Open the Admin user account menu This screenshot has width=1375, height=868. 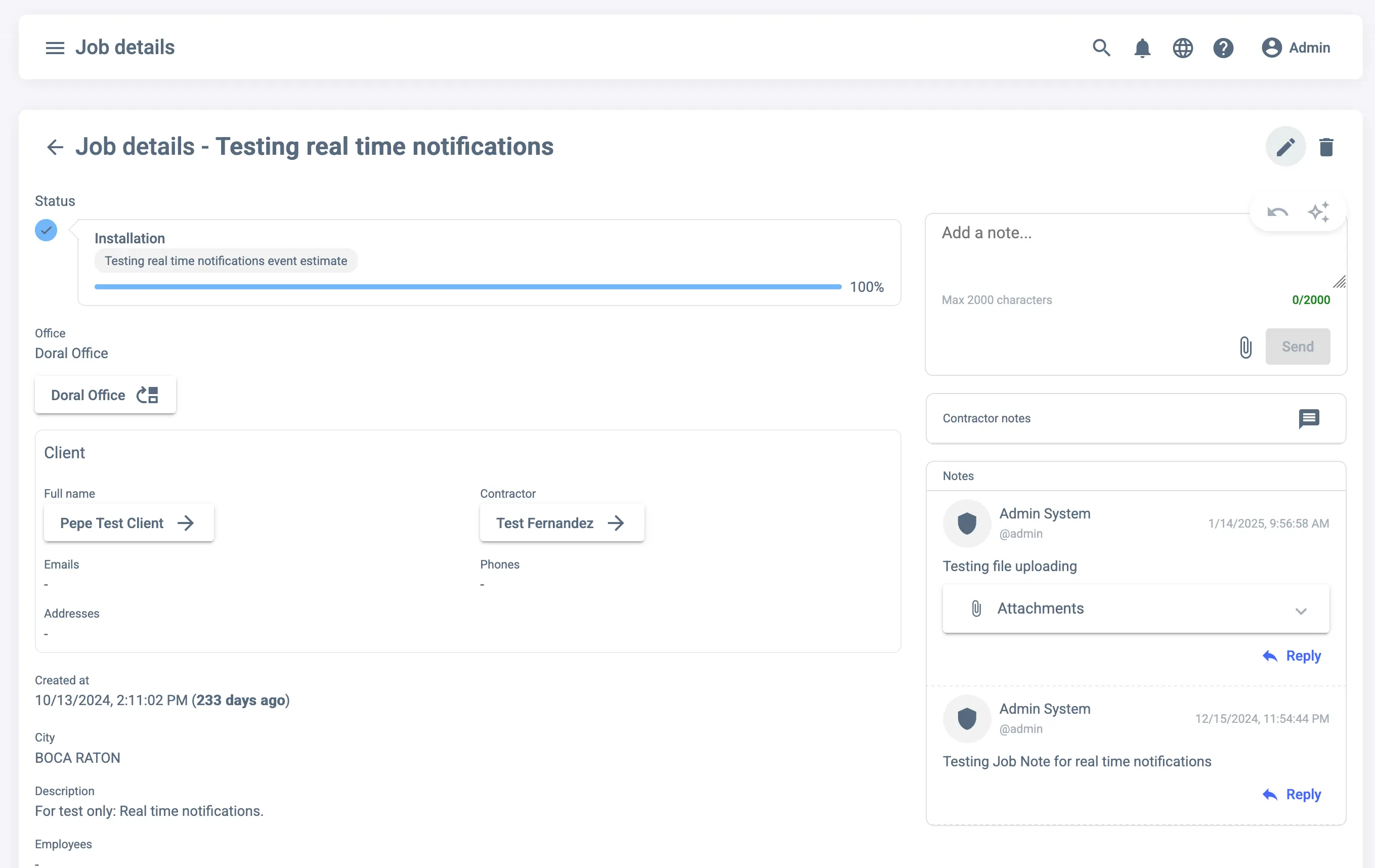point(1296,48)
